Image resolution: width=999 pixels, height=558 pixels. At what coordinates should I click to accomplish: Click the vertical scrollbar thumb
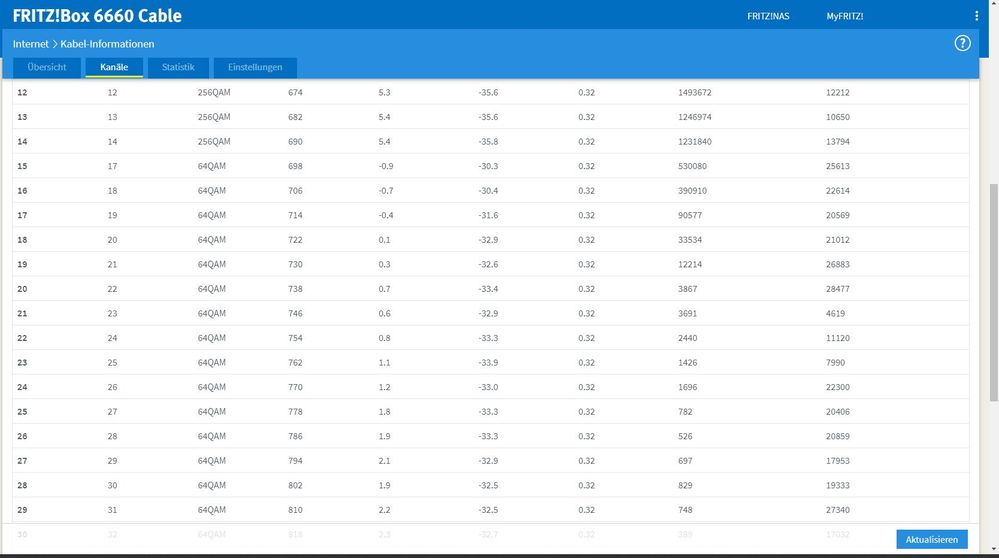click(x=993, y=293)
